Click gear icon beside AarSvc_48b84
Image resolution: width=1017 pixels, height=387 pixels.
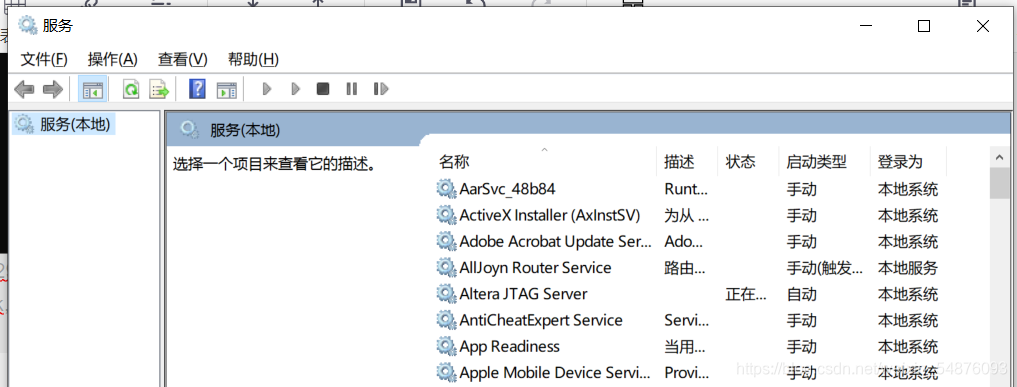pyautogui.click(x=446, y=189)
